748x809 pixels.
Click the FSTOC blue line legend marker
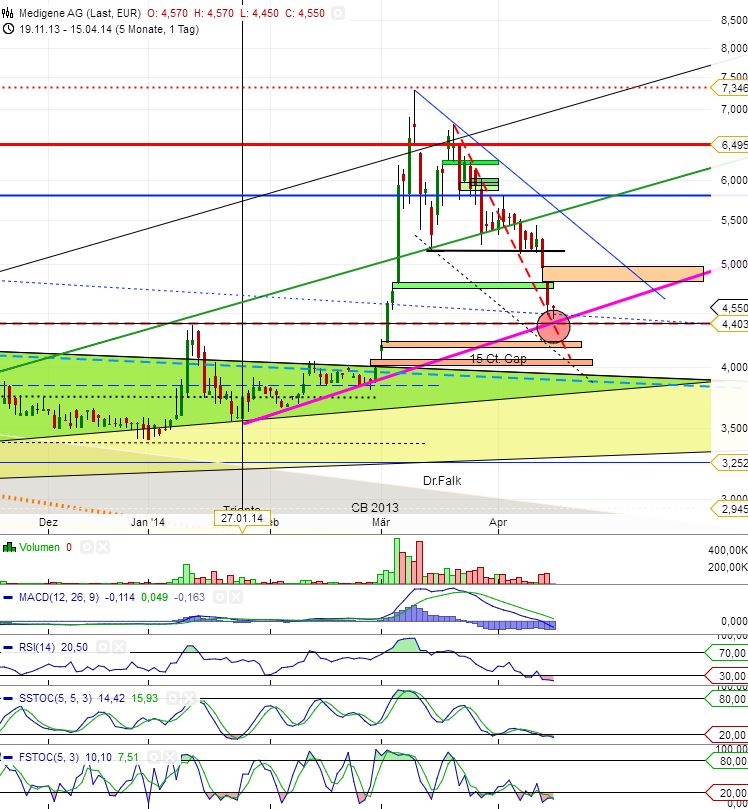[8, 757]
